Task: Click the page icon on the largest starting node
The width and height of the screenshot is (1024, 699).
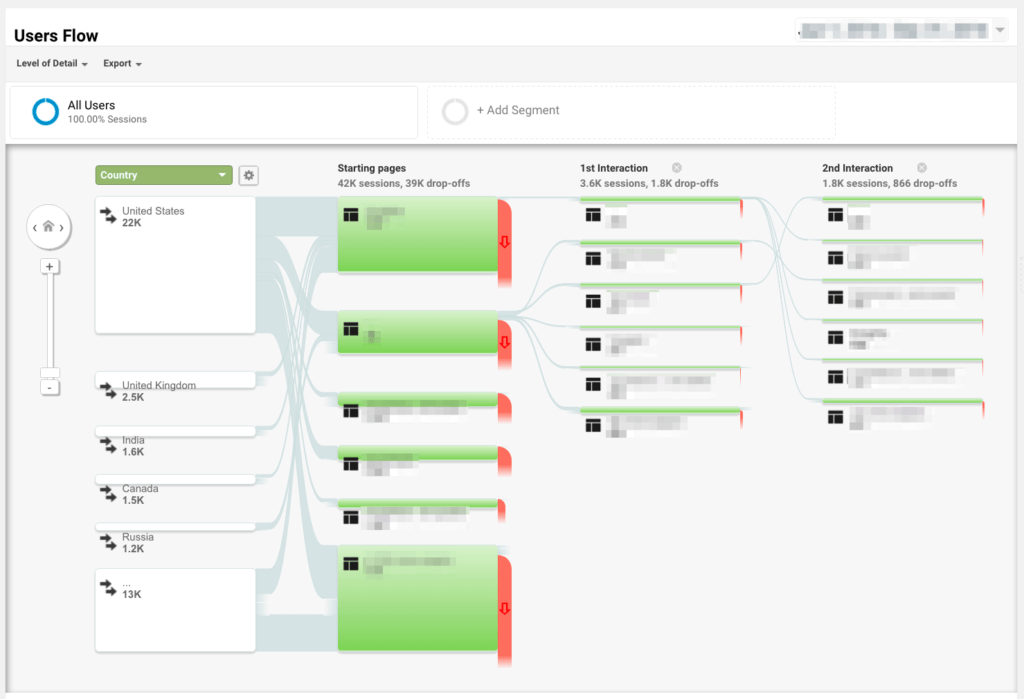Action: 351,563
